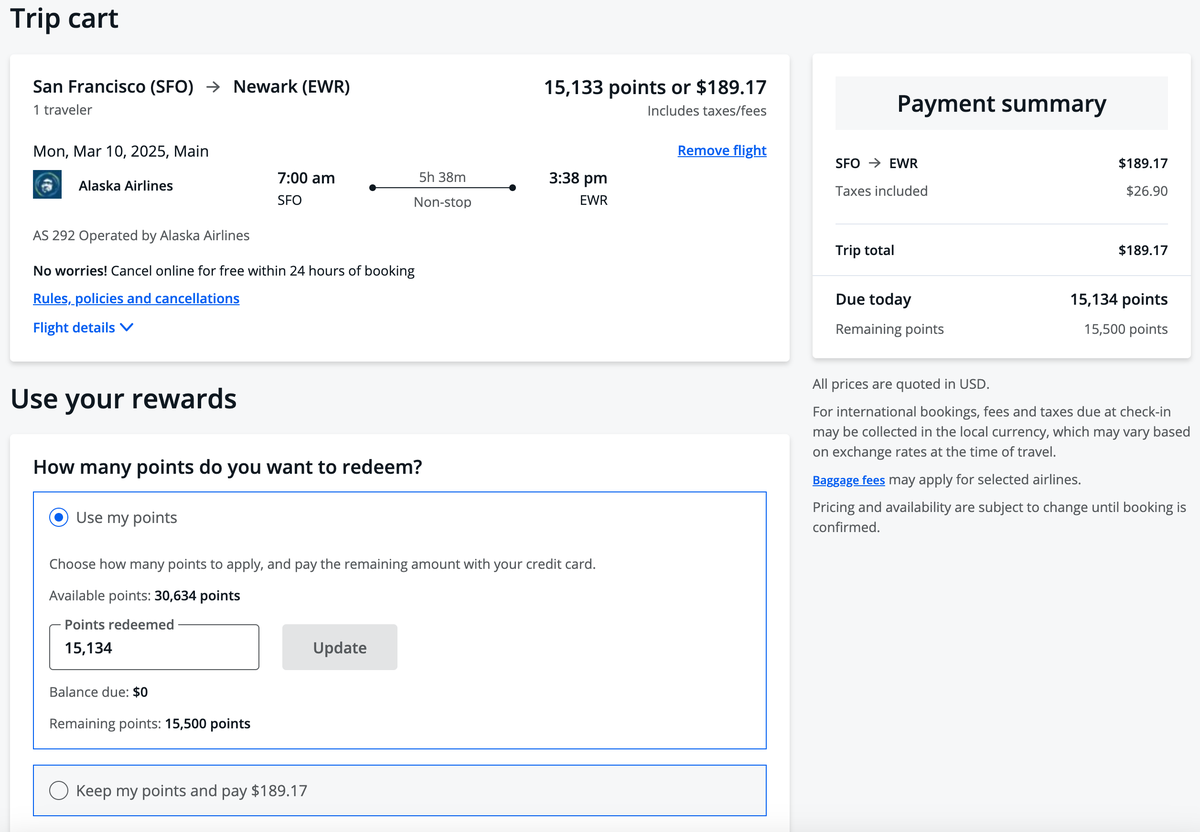Click the 3:38 pm arrival time
Screen dimensions: 1200x832
point(578,178)
